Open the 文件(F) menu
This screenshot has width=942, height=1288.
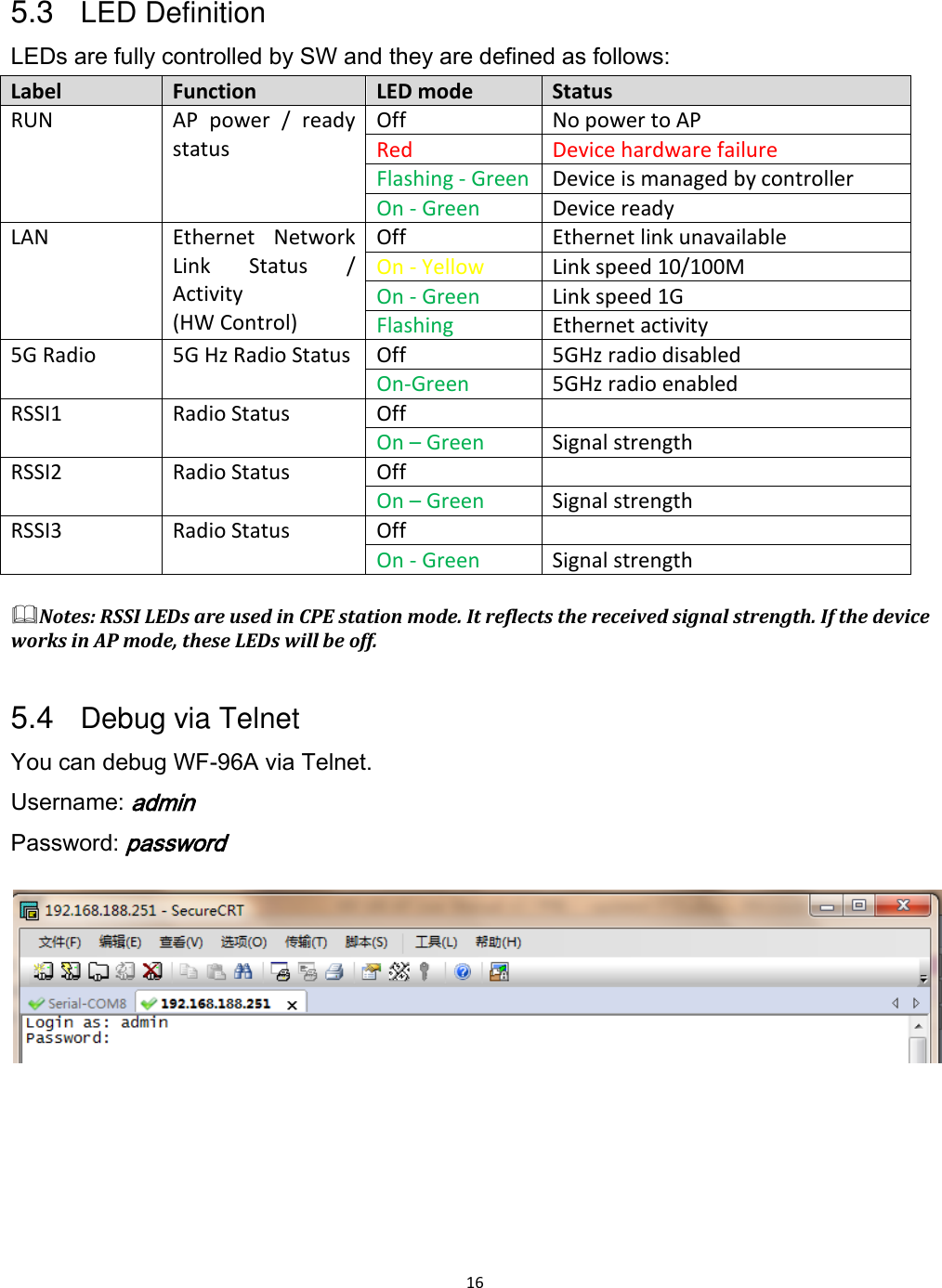coord(59,942)
